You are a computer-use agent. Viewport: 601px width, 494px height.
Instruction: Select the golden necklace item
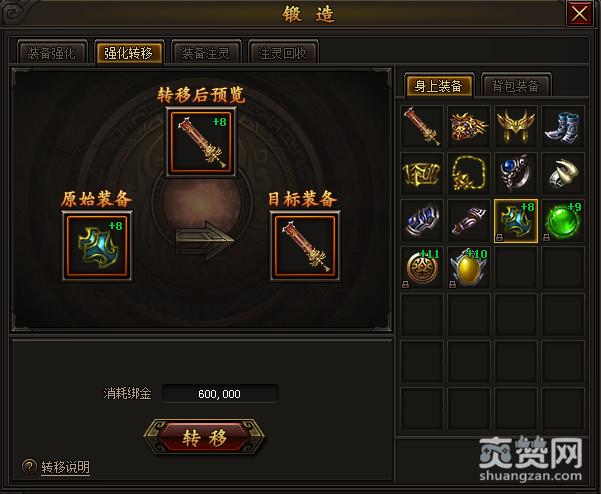point(468,174)
